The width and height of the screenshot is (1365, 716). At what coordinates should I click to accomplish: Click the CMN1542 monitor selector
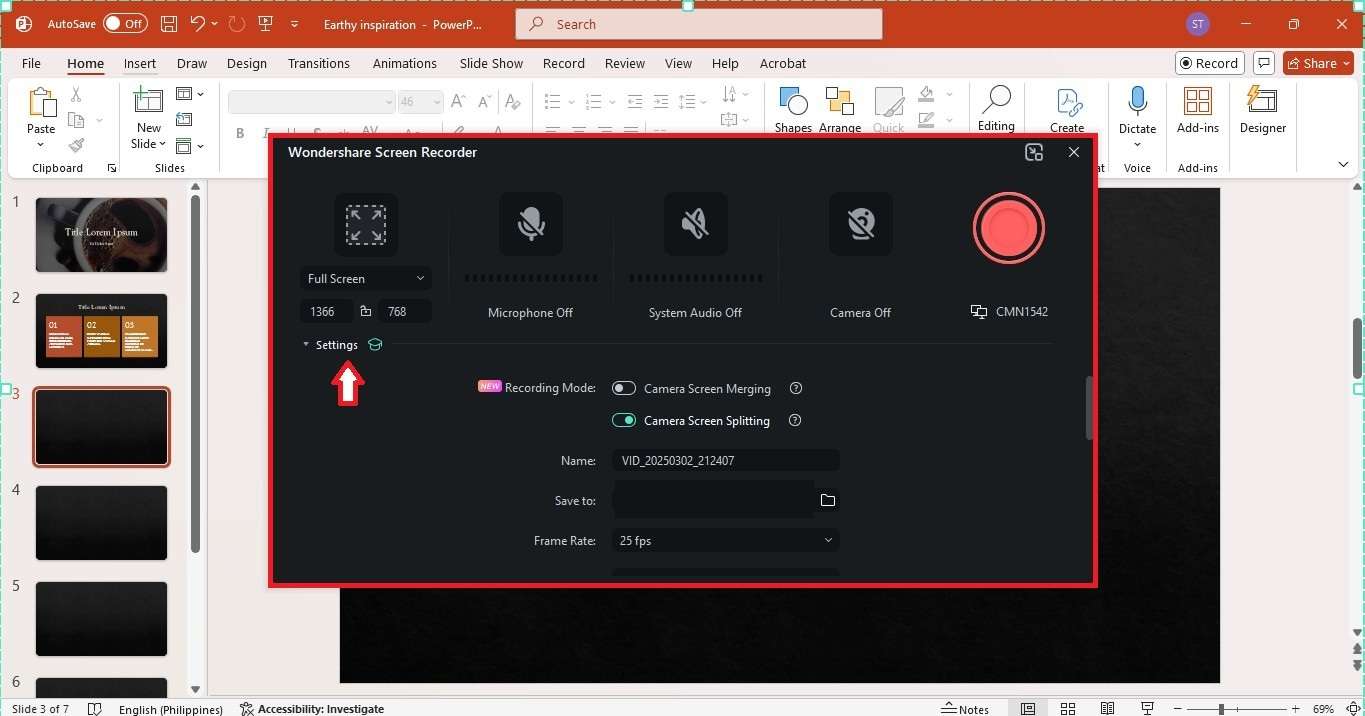pyautogui.click(x=1010, y=312)
